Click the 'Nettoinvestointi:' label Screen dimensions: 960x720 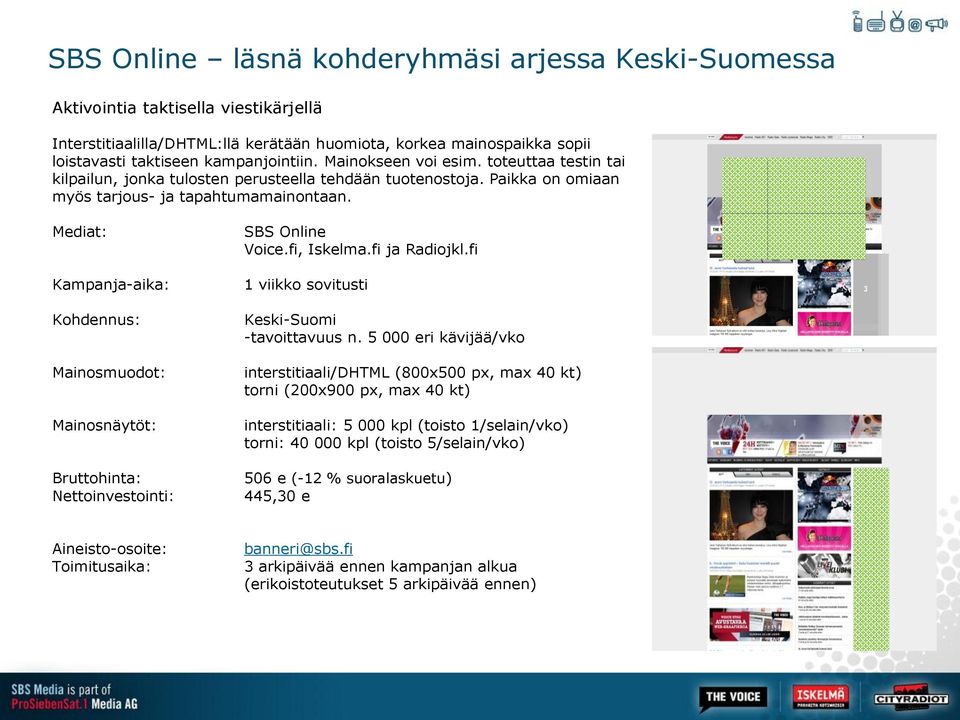pos(113,496)
